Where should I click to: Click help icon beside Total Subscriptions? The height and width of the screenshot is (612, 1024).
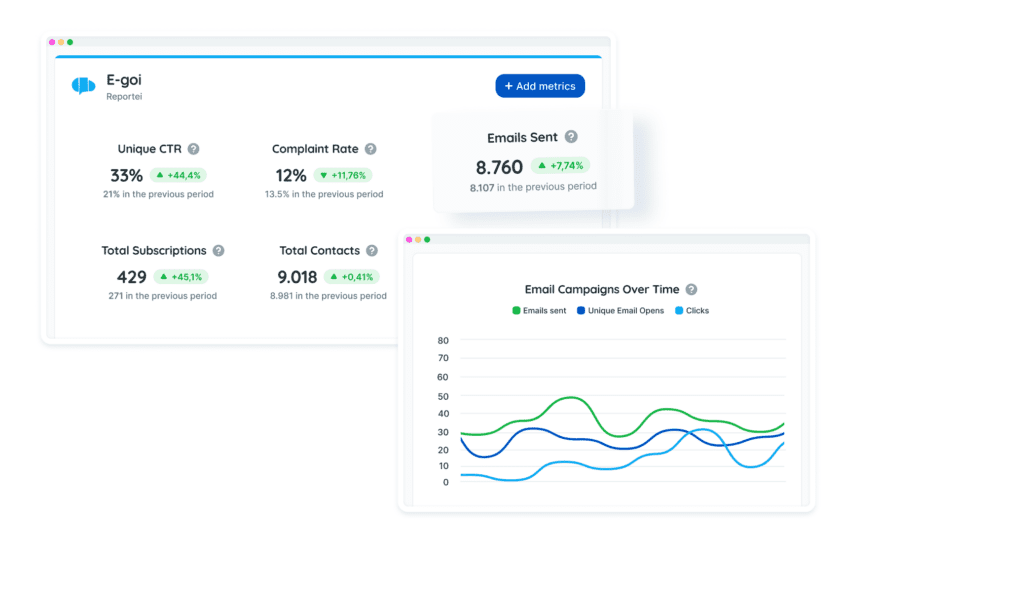click(x=218, y=251)
